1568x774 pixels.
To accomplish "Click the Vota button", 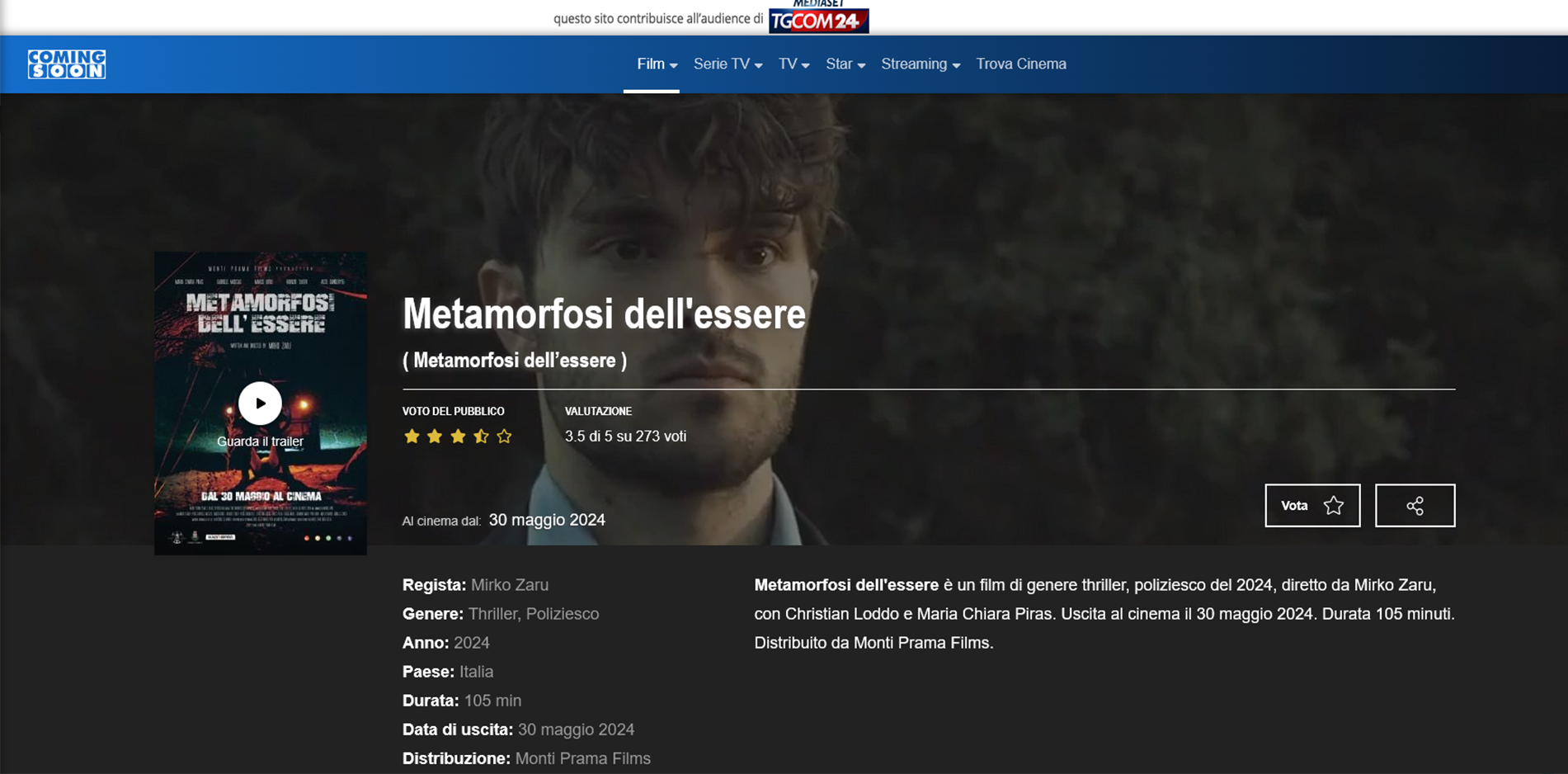I will pos(1312,506).
